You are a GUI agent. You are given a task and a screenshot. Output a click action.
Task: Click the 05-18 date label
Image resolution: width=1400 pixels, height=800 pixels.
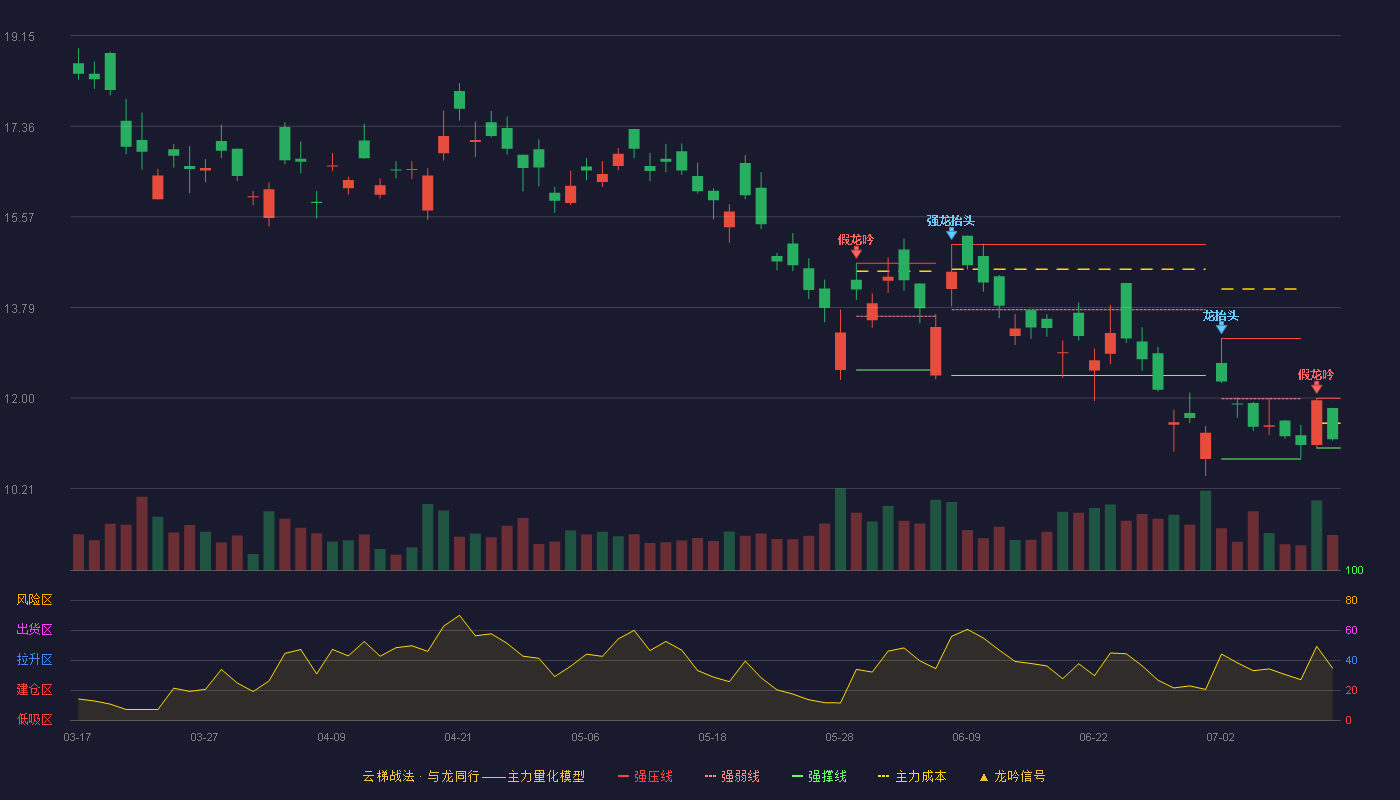[x=712, y=737]
